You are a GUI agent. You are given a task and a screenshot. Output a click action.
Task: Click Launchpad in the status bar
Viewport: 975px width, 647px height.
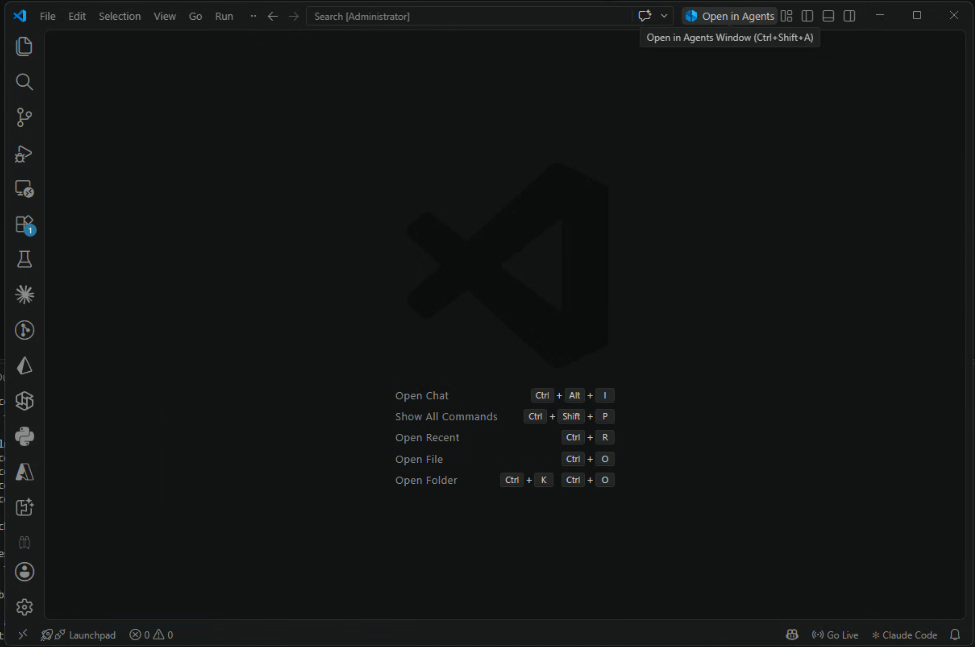92,635
